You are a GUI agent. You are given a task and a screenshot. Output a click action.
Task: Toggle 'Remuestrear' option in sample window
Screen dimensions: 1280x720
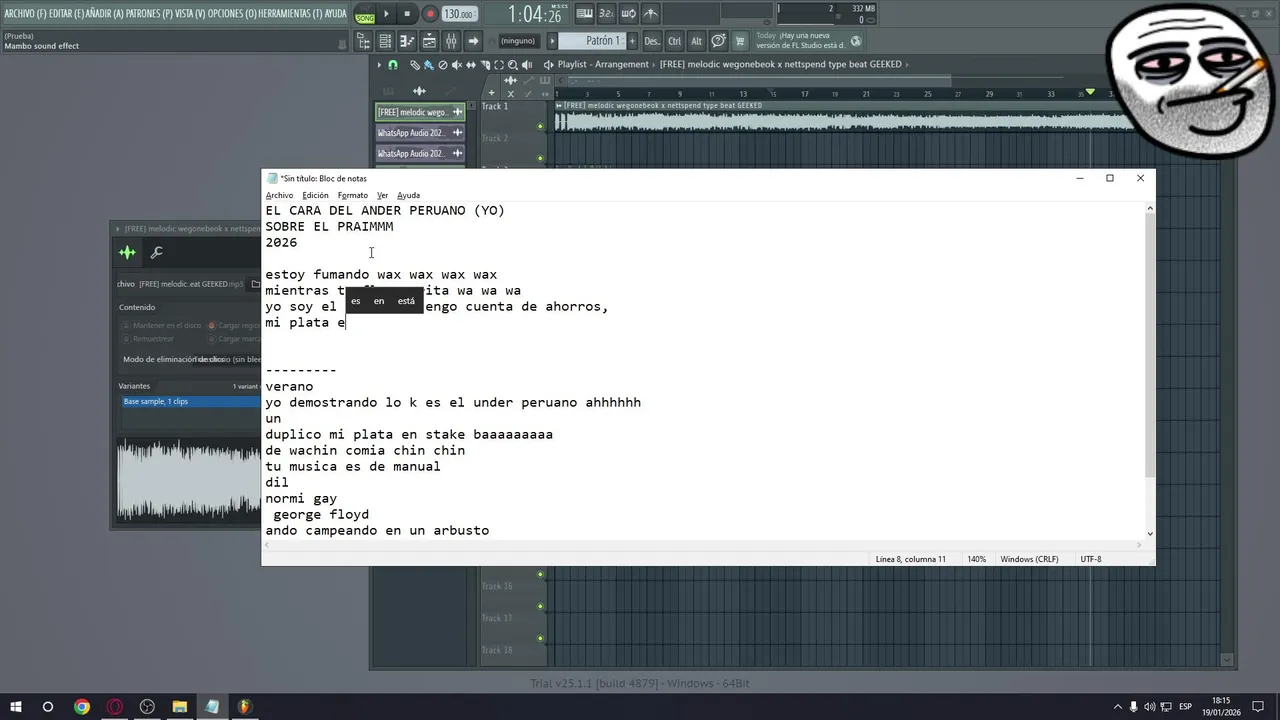(147, 339)
